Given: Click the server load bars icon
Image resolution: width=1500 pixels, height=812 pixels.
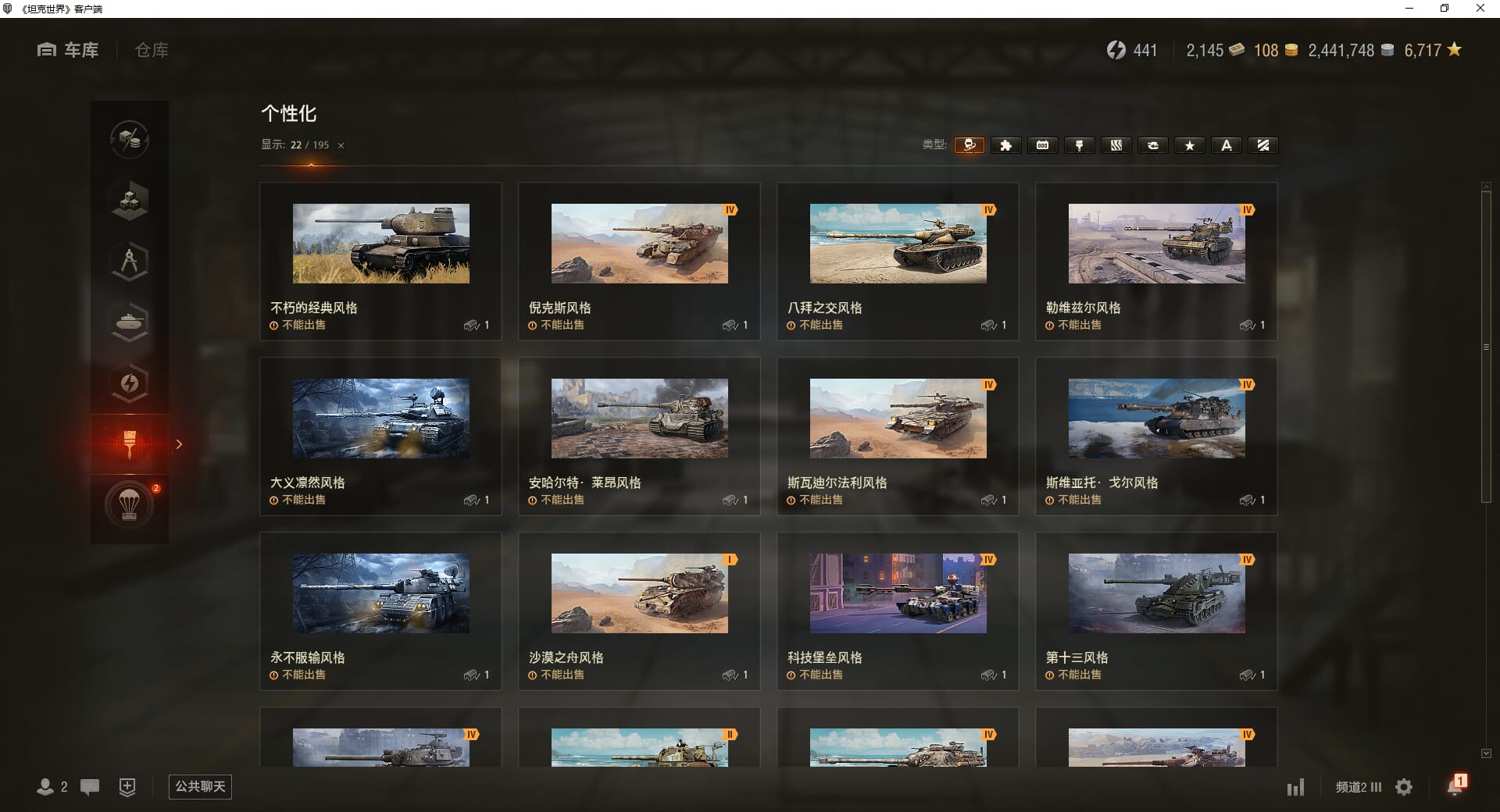Looking at the screenshot, I should click(x=1295, y=787).
